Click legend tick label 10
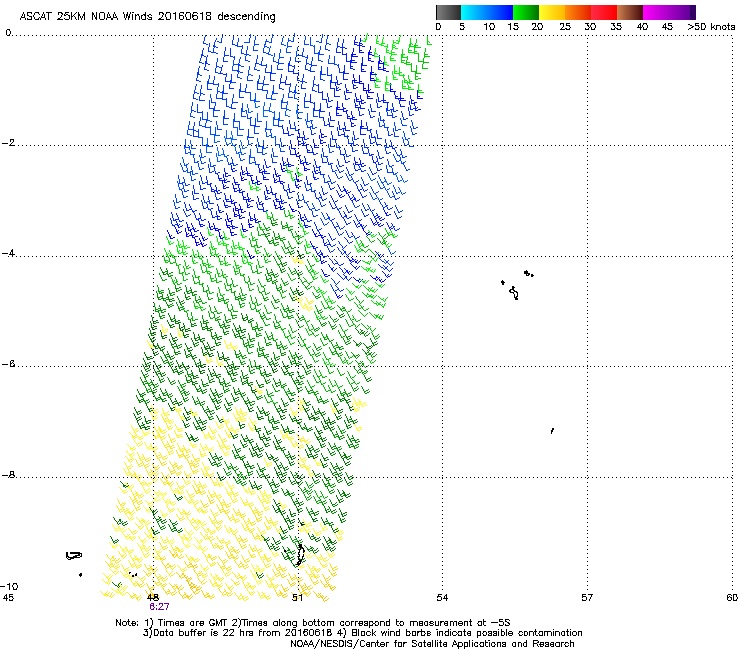The height and width of the screenshot is (650, 740). 489,27
